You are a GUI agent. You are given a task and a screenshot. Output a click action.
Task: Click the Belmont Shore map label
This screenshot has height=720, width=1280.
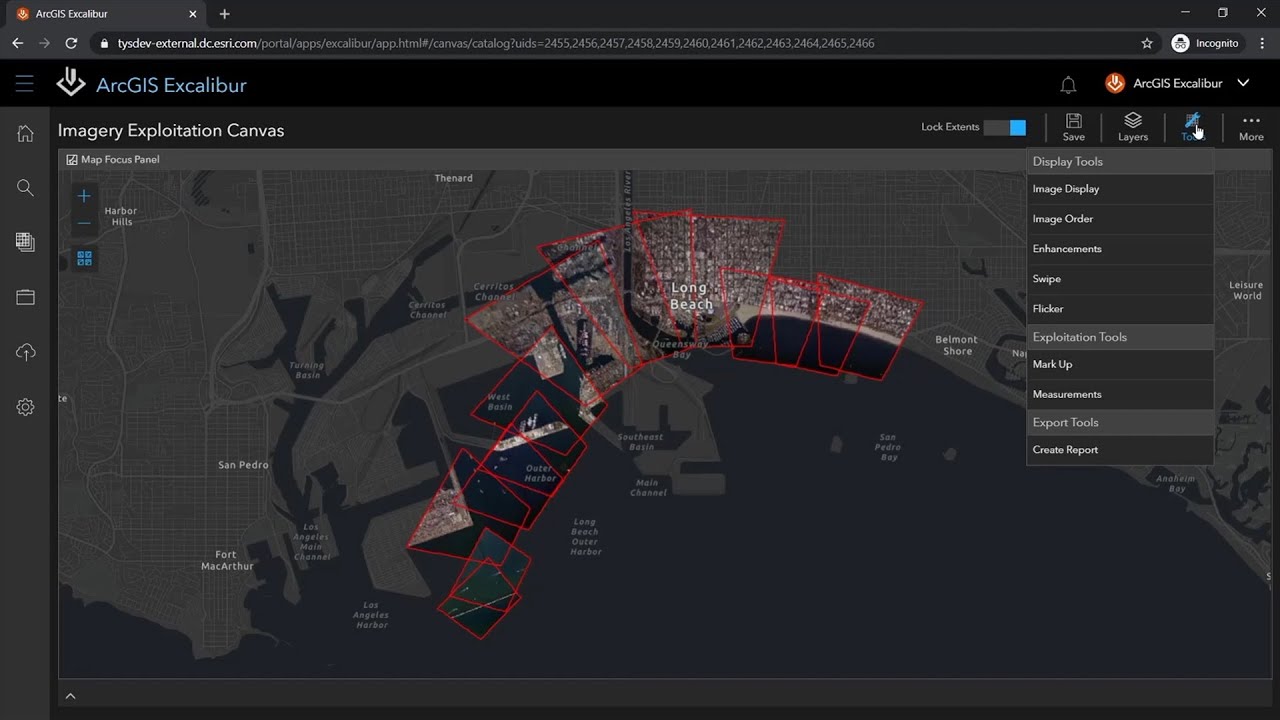(956, 345)
